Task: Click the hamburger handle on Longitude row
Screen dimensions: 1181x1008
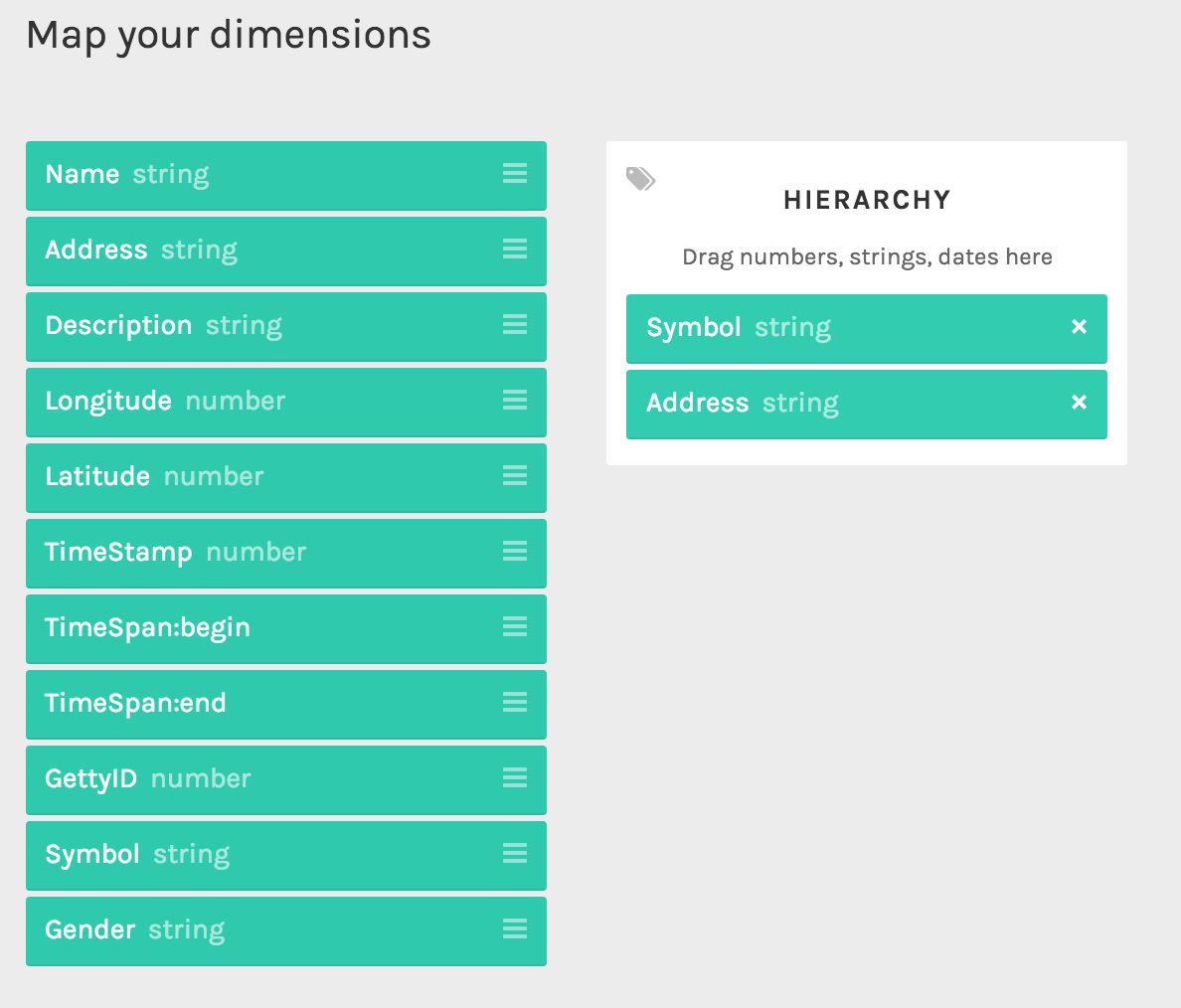Action: [x=514, y=400]
